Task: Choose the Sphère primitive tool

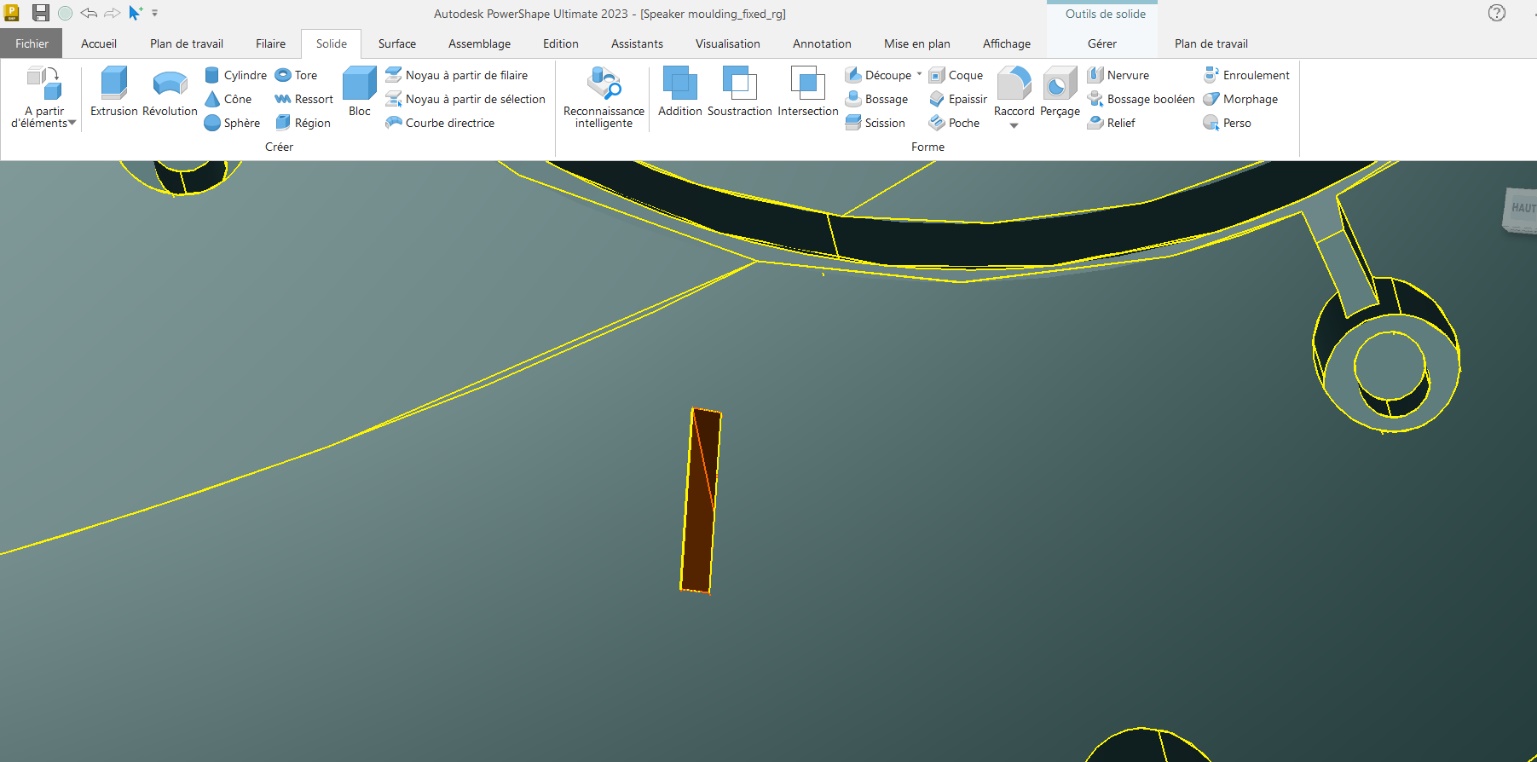Action: (232, 123)
